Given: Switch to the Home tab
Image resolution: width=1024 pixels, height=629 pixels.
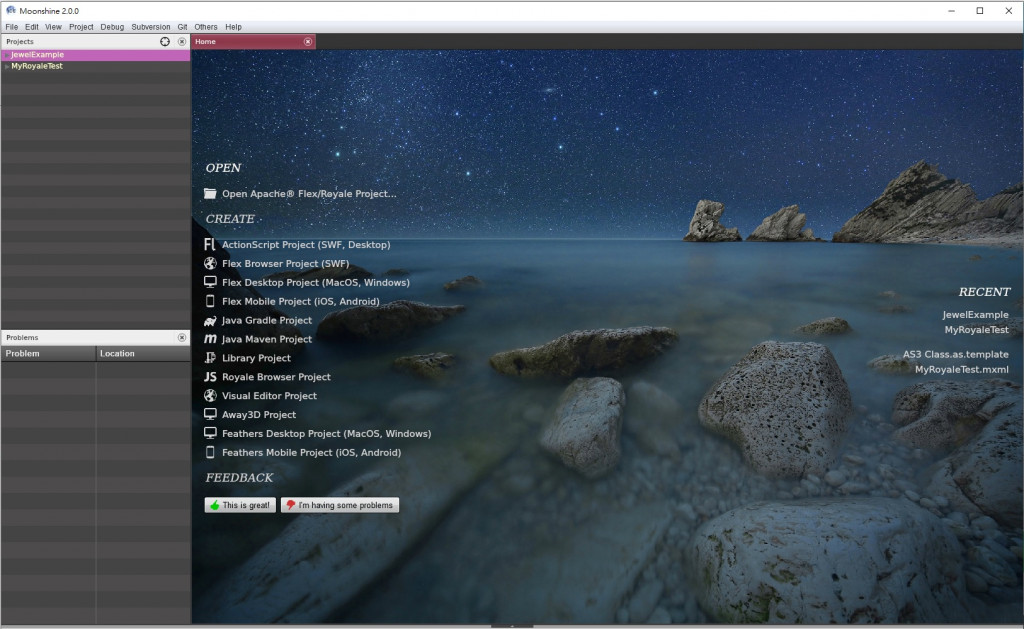Looking at the screenshot, I should pos(253,41).
